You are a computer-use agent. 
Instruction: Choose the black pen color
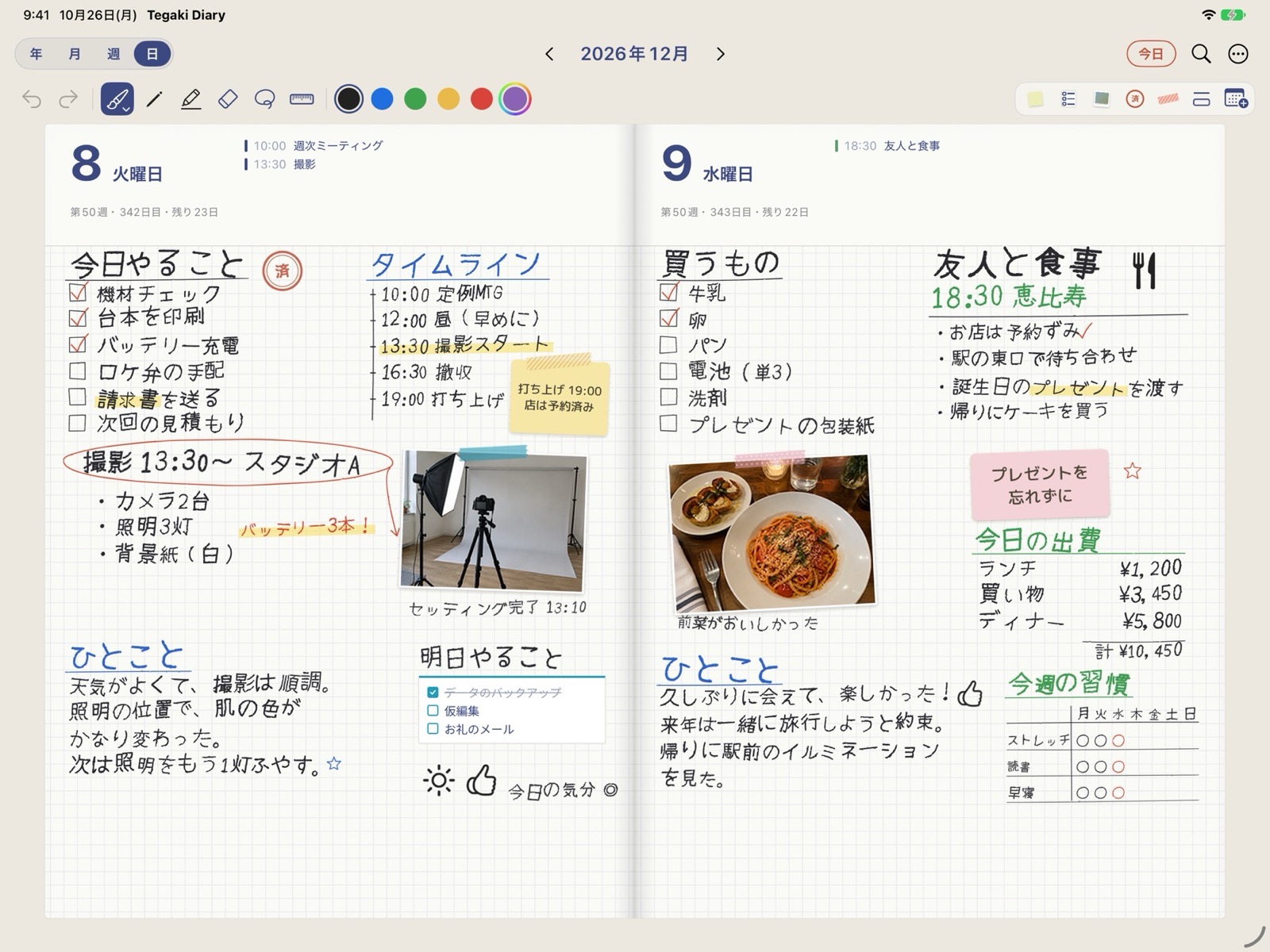coord(348,99)
